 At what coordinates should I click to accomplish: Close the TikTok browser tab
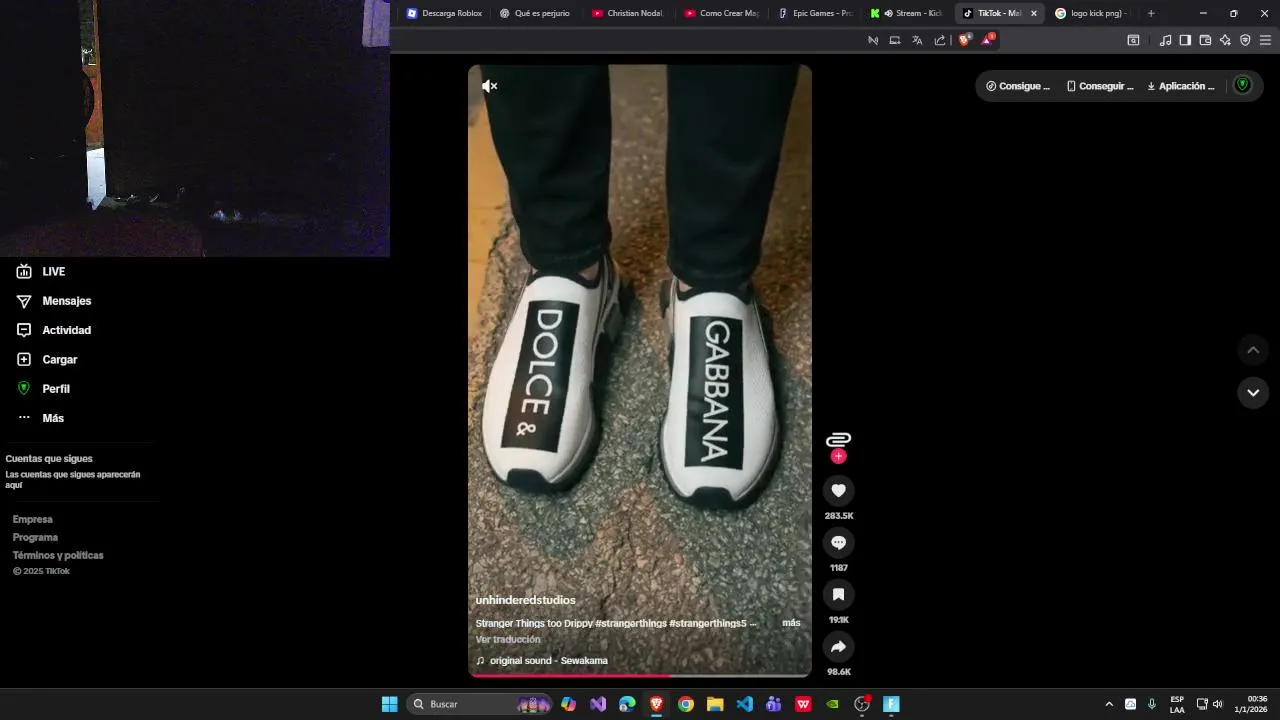pyautogui.click(x=1034, y=13)
